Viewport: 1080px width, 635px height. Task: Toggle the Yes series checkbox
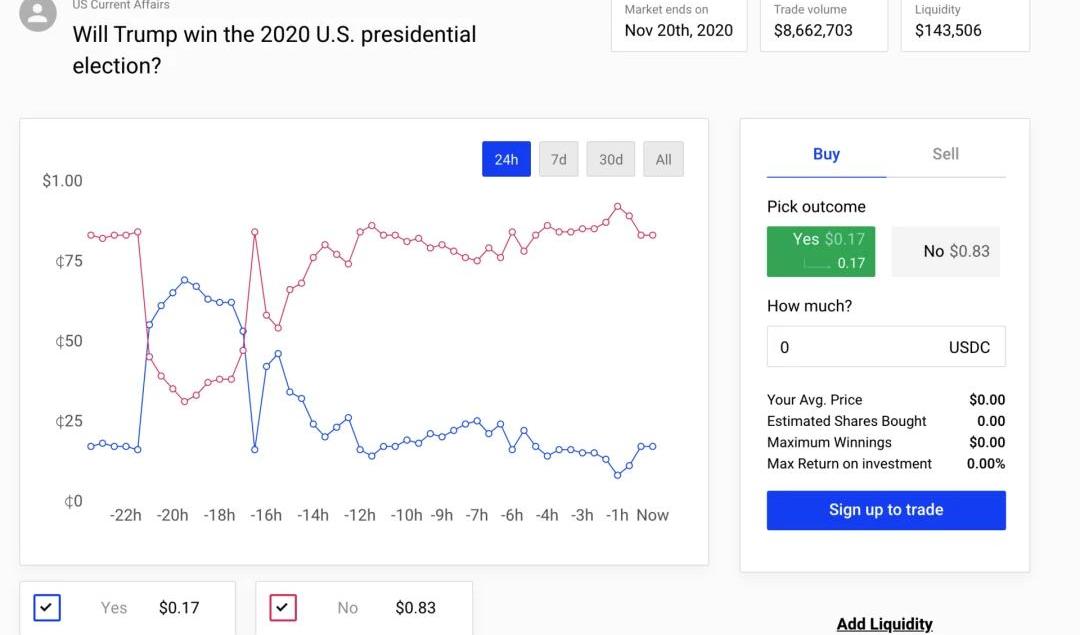(47, 607)
